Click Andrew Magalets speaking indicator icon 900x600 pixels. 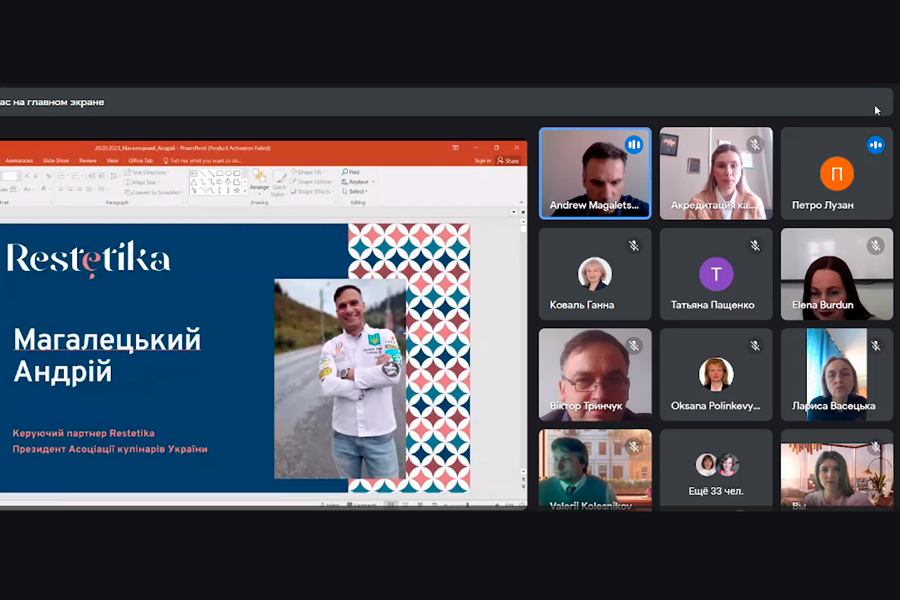tap(634, 145)
